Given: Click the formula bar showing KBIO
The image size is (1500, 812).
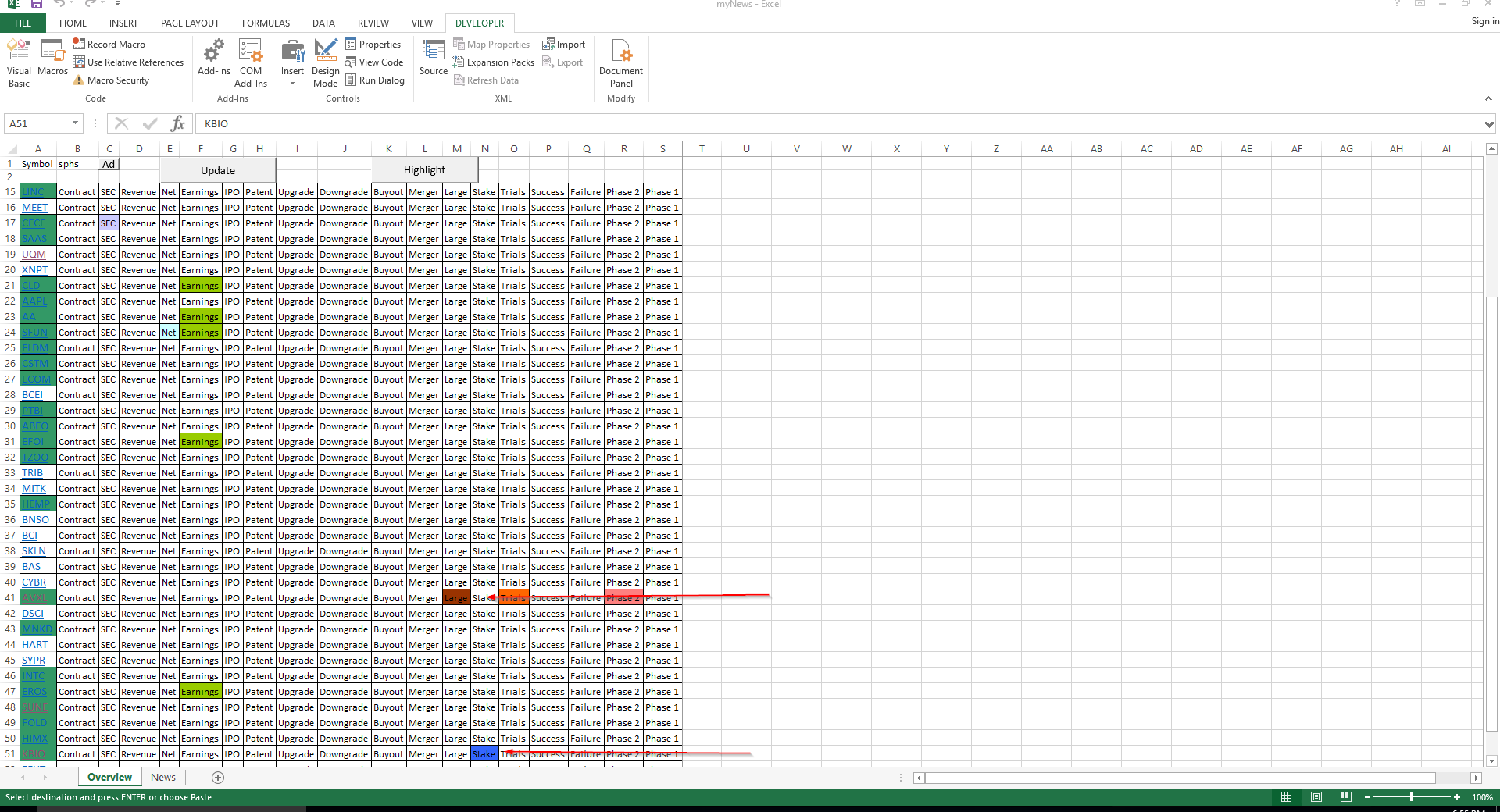Looking at the screenshot, I should point(841,123).
